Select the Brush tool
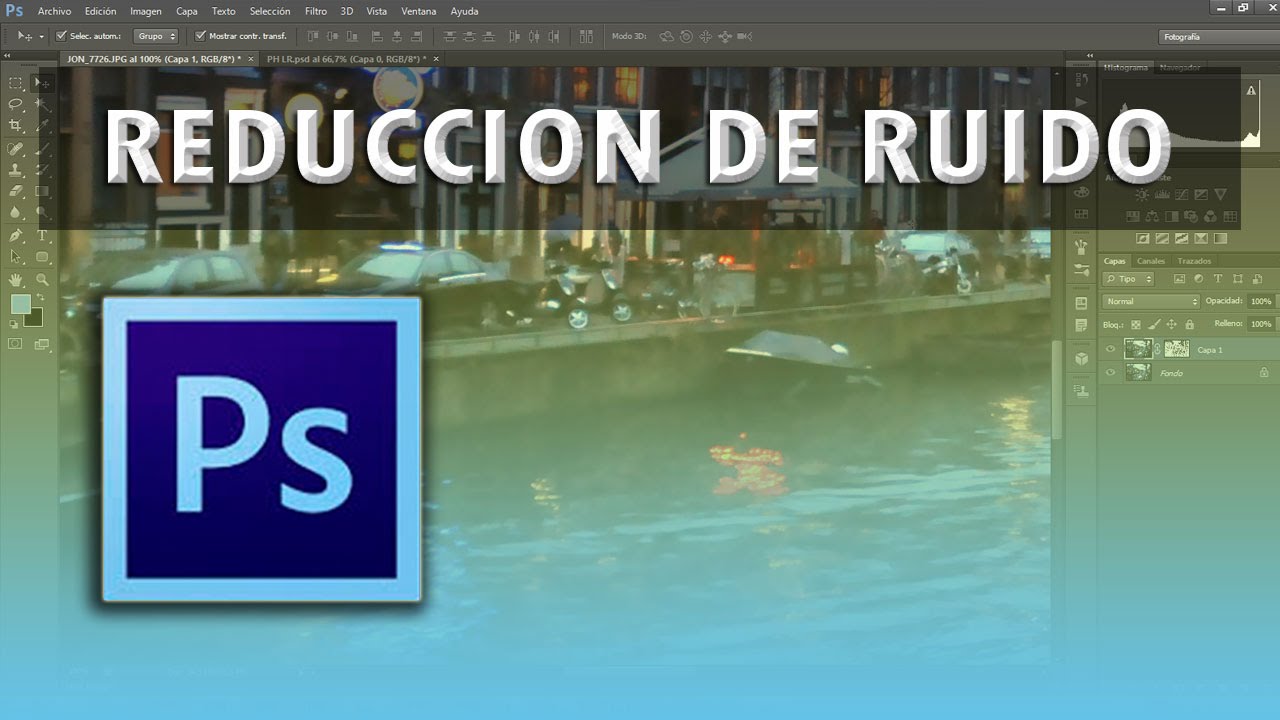 click(x=42, y=148)
